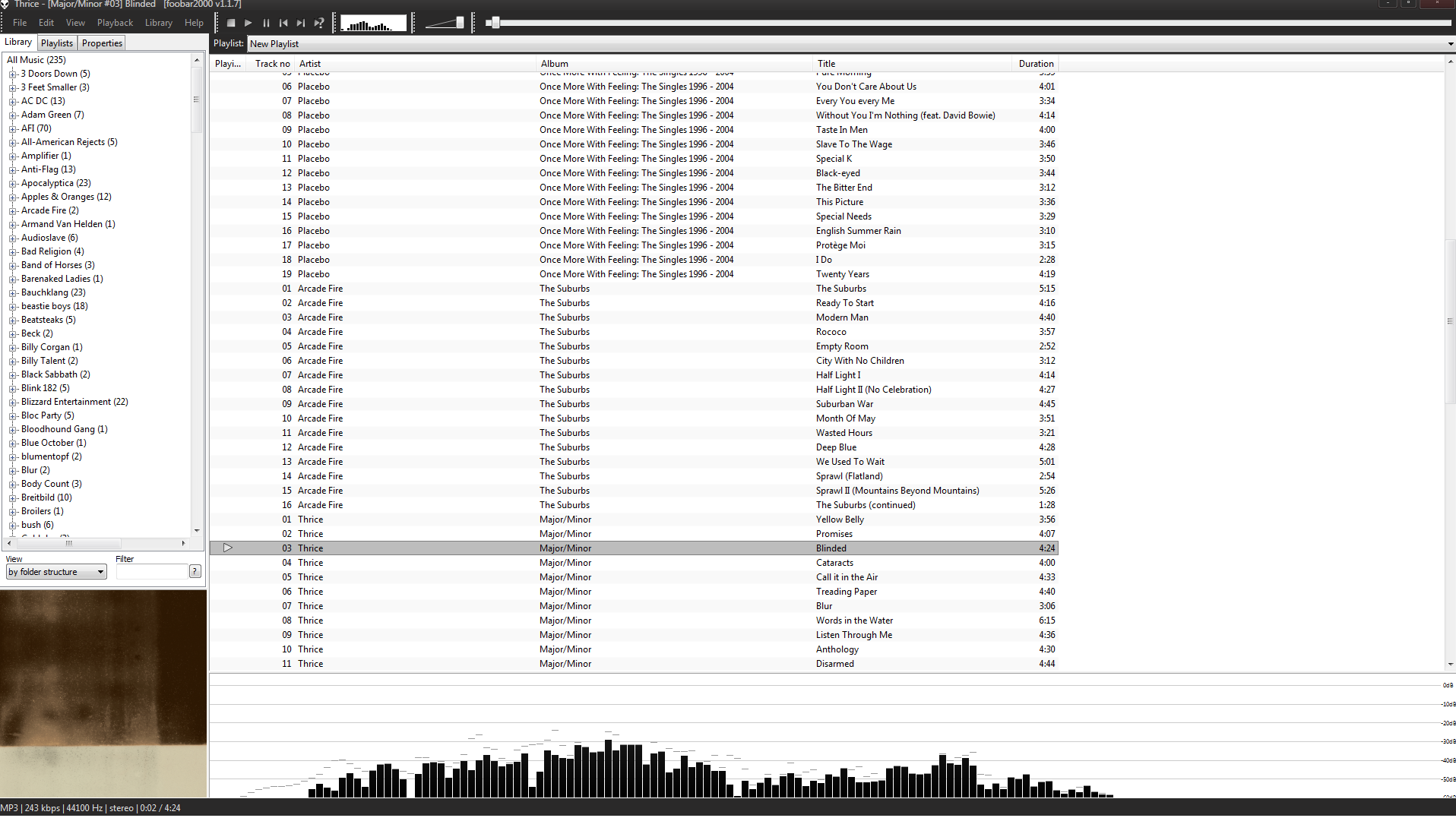
Task: Sort by the Track no column header
Action: [x=271, y=64]
